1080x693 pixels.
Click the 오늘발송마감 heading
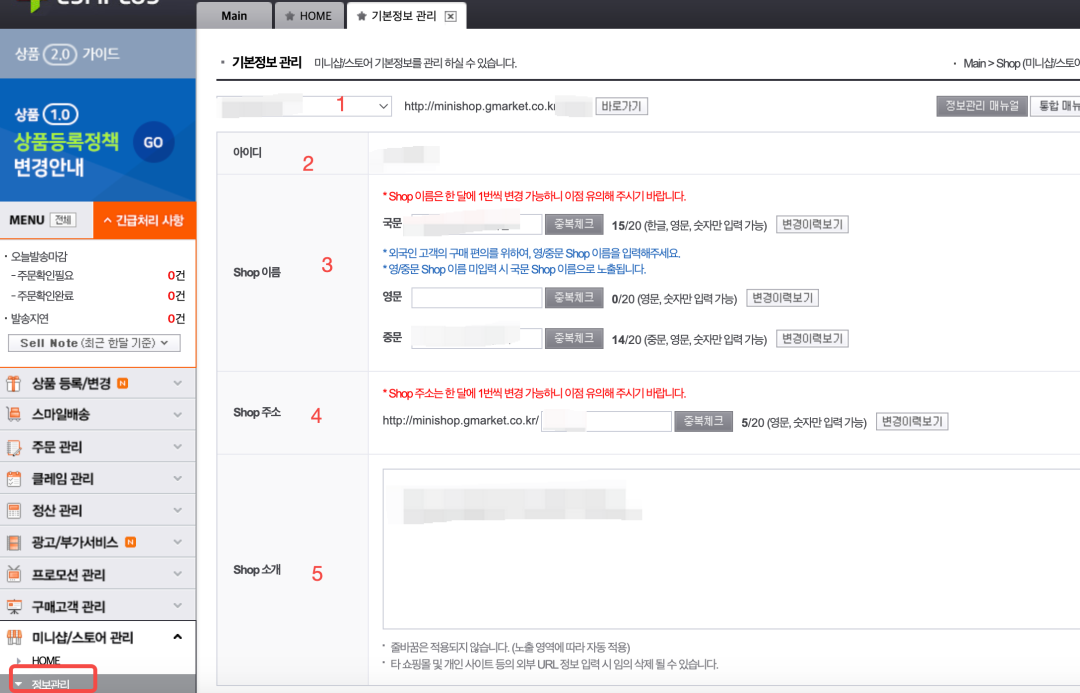(x=39, y=256)
